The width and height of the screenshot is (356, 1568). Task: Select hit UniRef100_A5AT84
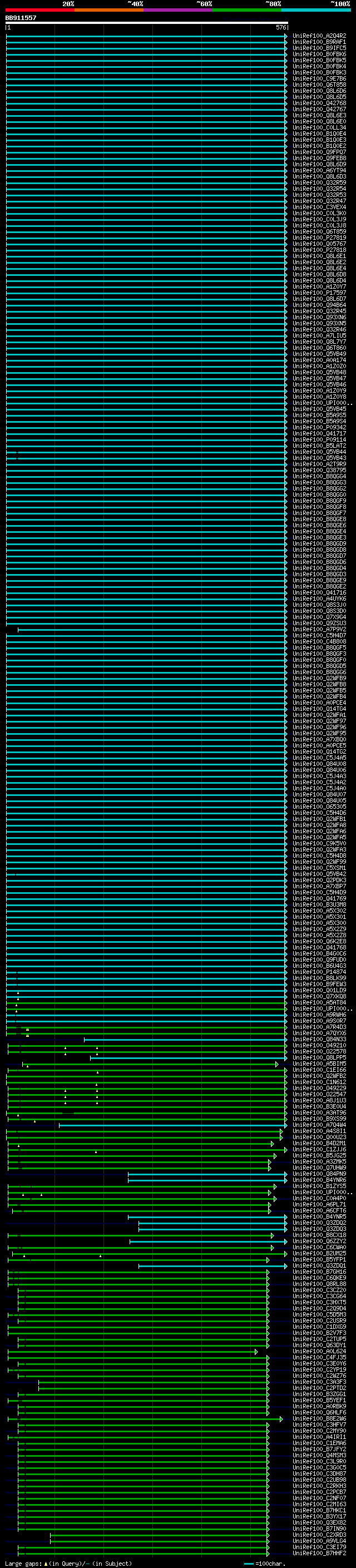coord(319,1003)
